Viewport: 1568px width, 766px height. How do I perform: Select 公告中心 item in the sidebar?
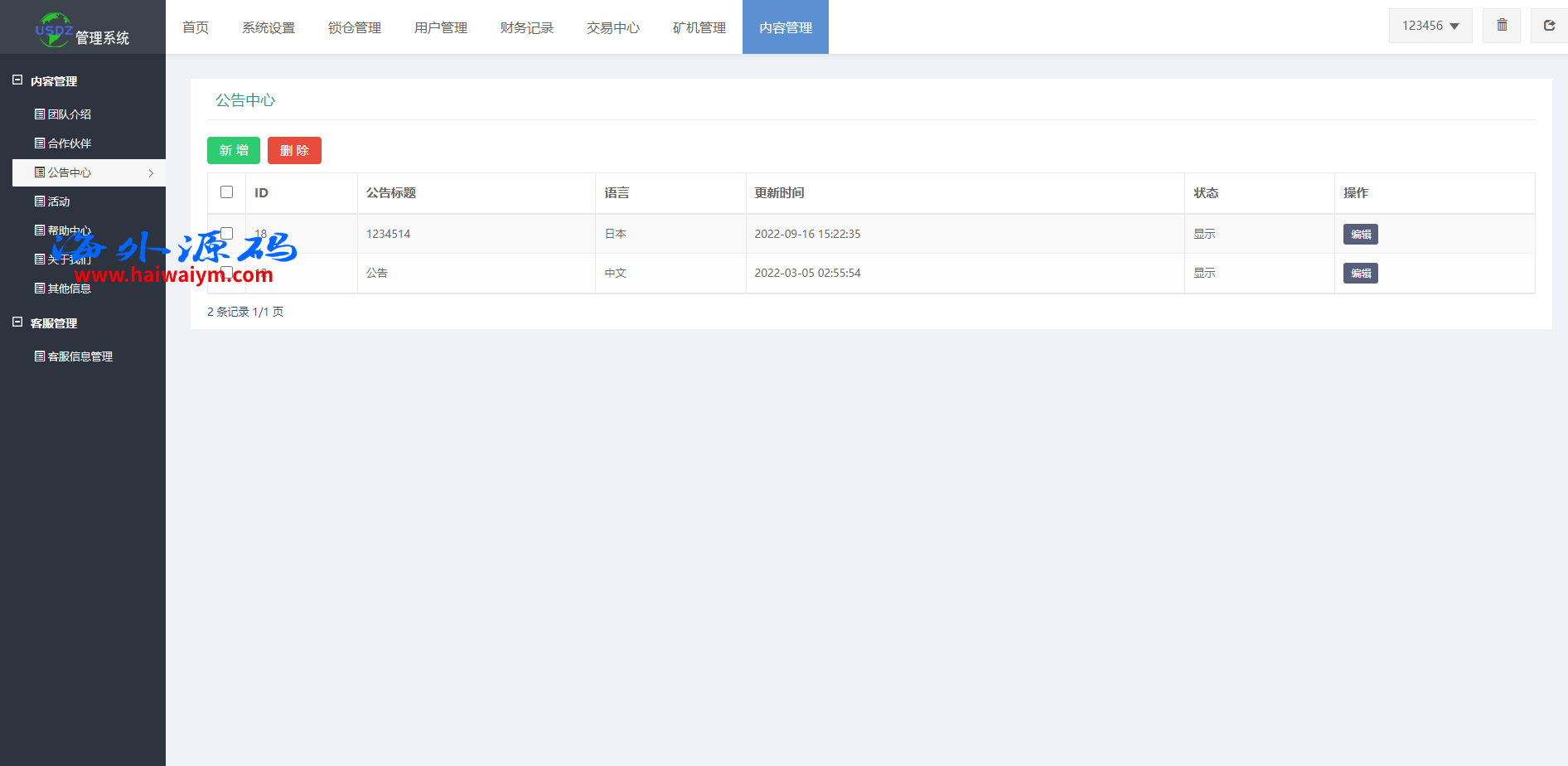tap(70, 172)
